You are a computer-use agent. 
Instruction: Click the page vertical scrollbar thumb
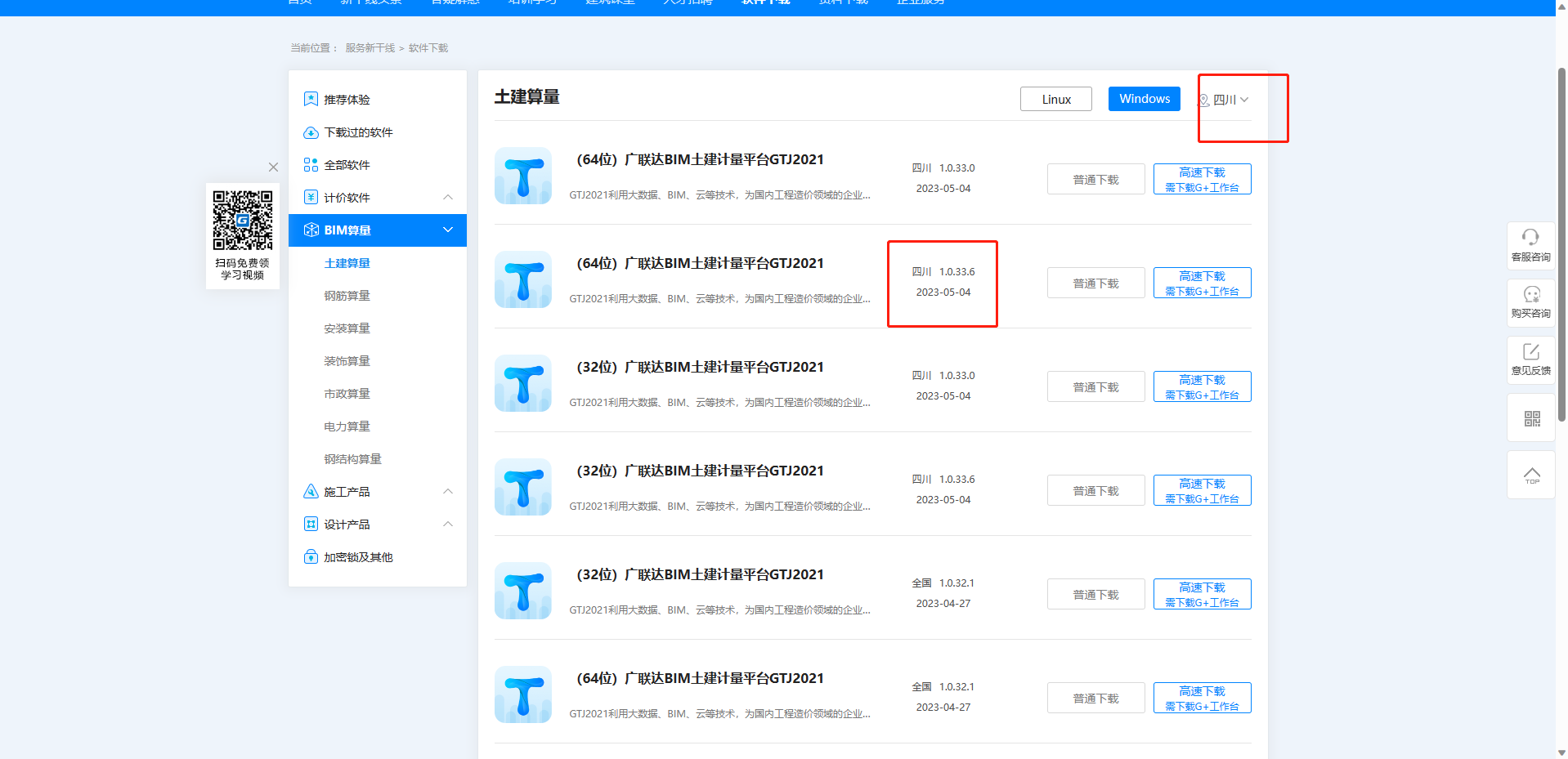[1561, 245]
